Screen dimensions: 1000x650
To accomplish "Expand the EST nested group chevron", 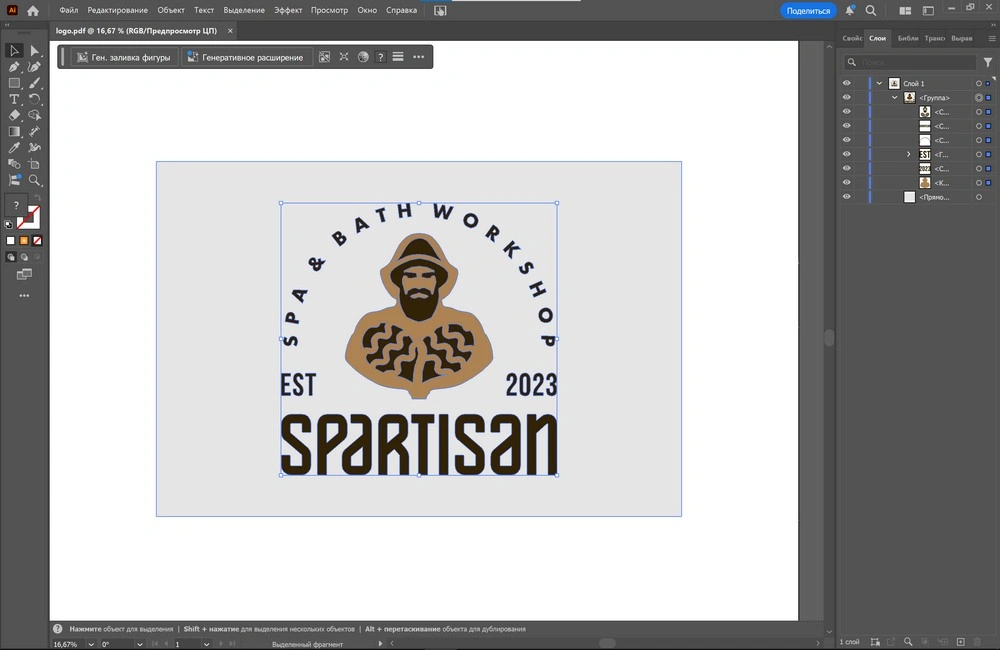I will (x=909, y=155).
